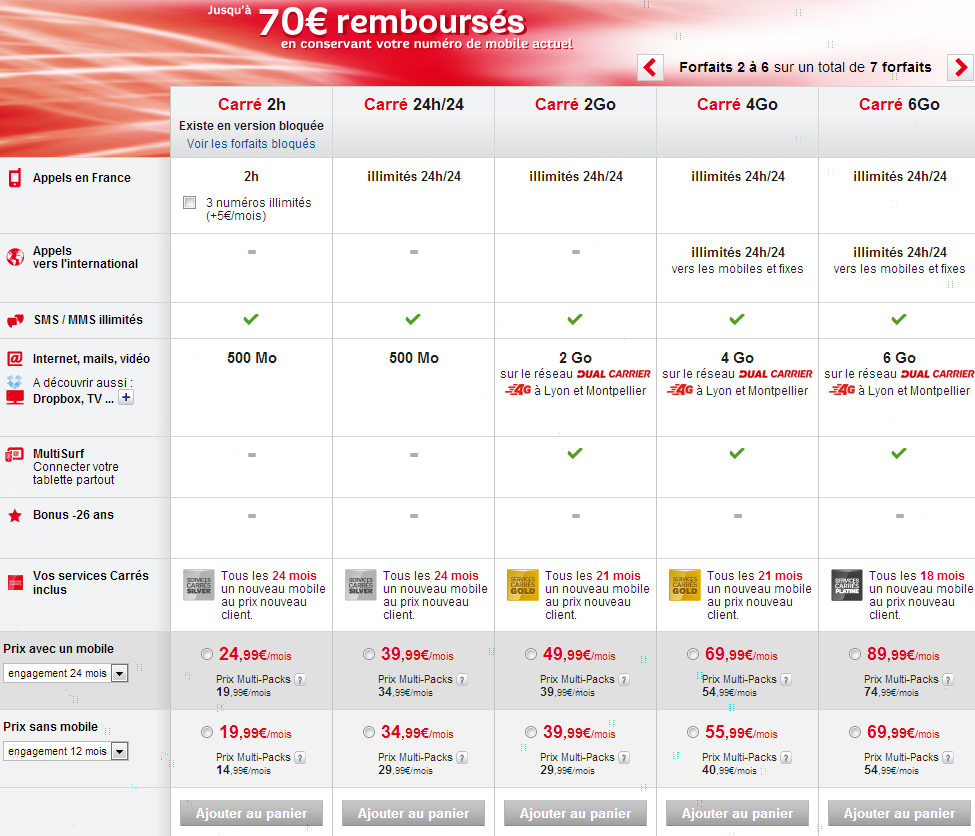Image resolution: width=975 pixels, height=836 pixels.
Task: Click Ajouter au panier under Carré 24h/24
Action: [413, 813]
